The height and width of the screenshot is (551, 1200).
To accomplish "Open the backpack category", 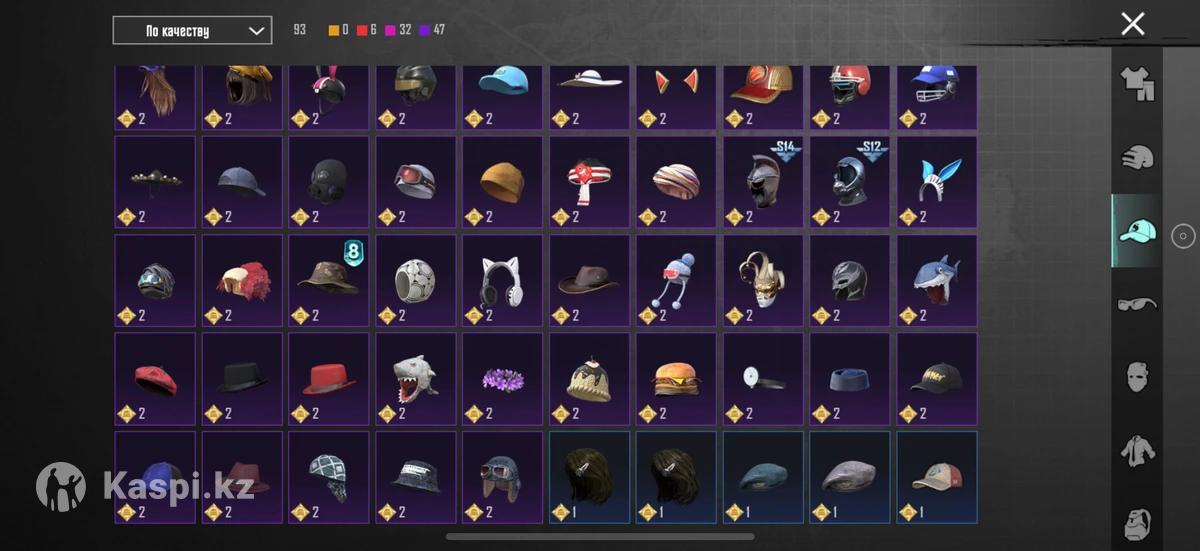I will tap(1137, 523).
